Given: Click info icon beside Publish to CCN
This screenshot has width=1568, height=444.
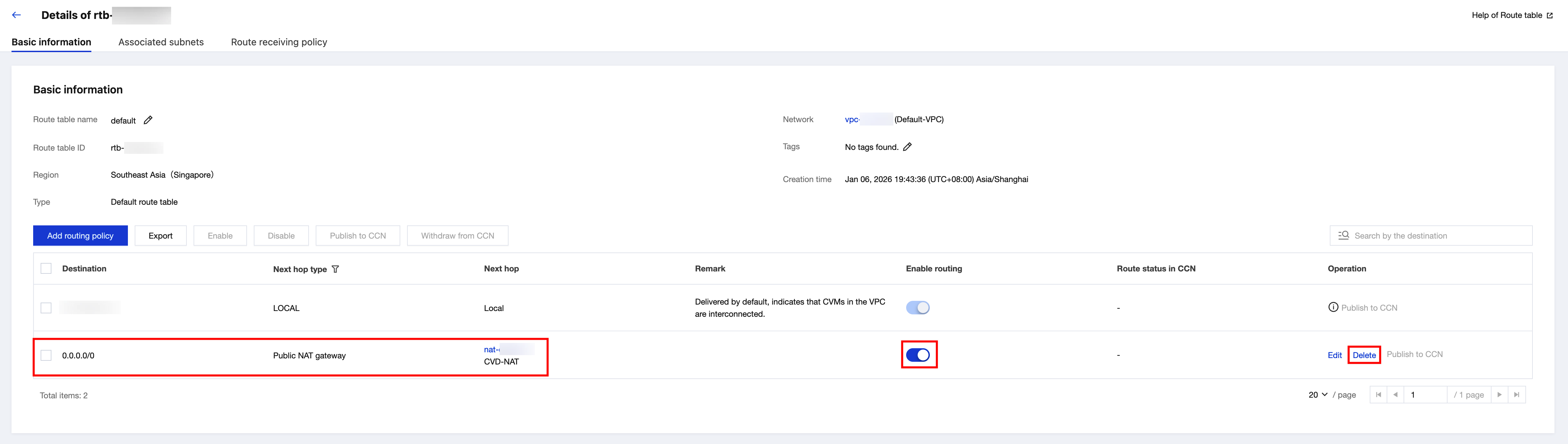Looking at the screenshot, I should click(1333, 308).
